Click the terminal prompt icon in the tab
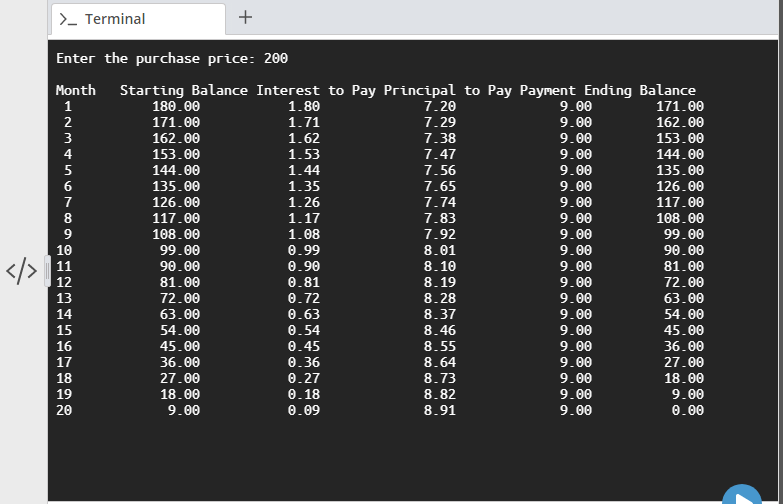783x504 pixels. (x=68, y=19)
